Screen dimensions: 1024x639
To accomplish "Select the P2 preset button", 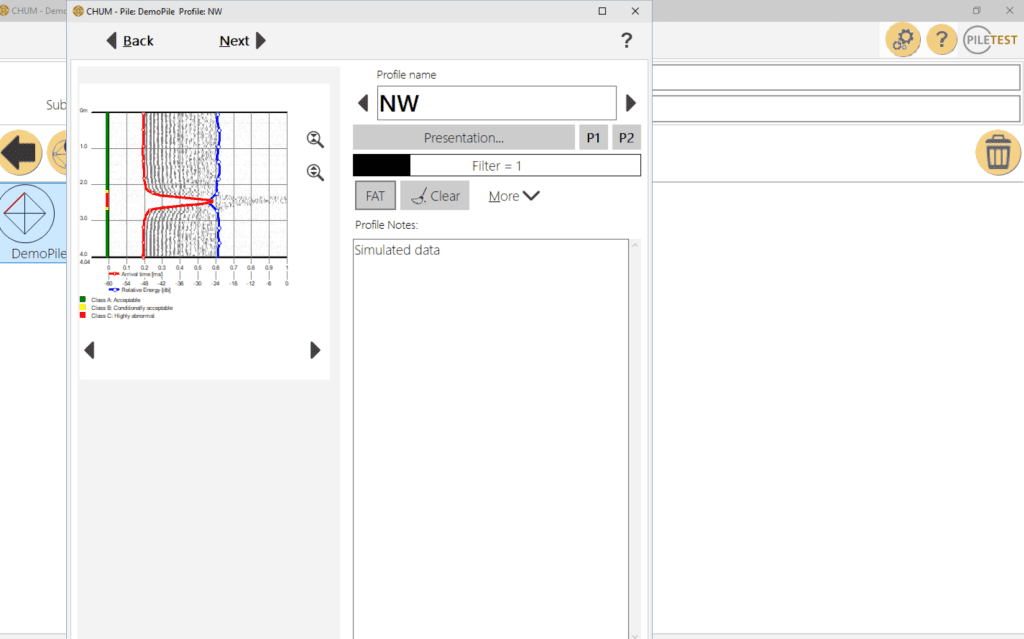I will pos(626,138).
